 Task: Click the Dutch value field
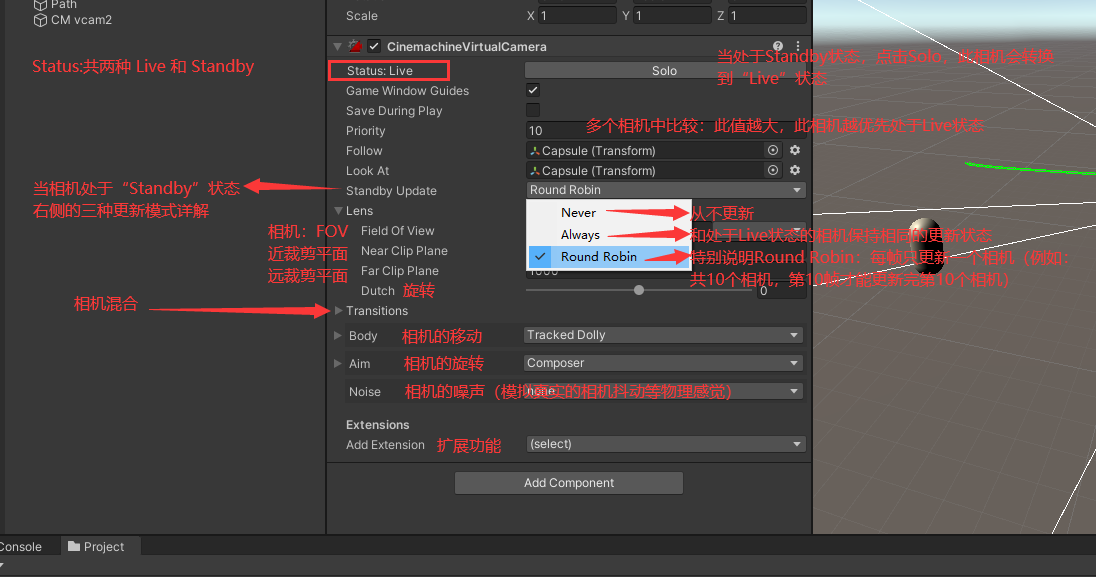781,290
